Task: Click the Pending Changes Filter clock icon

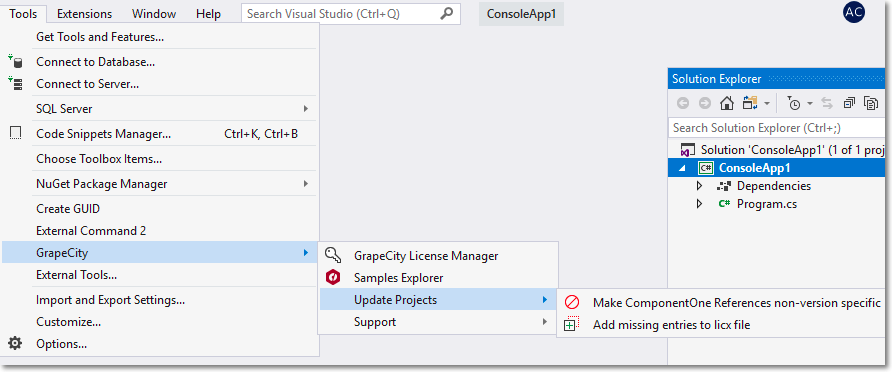Action: (x=794, y=103)
